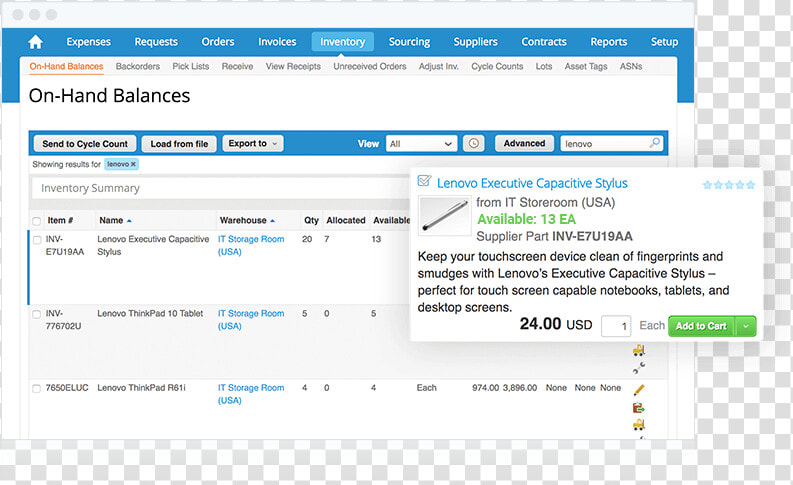Click the Inventory Summary field
The width and height of the screenshot is (793, 485).
tap(219, 188)
